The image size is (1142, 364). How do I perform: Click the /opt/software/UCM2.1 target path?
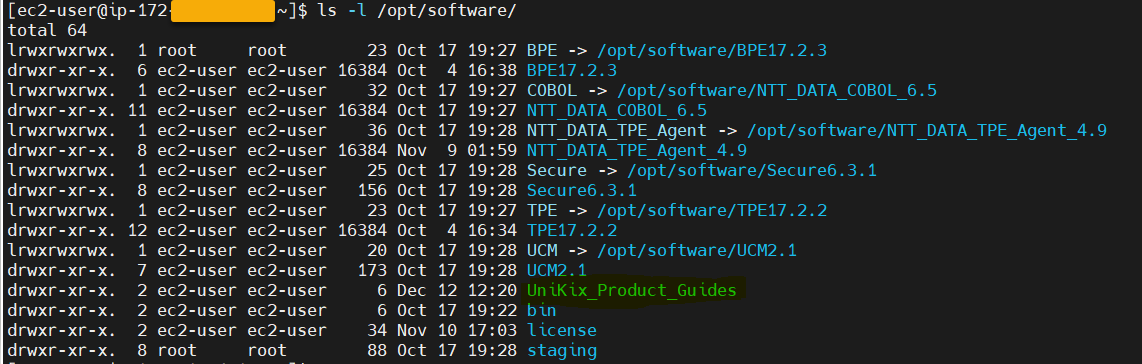697,250
